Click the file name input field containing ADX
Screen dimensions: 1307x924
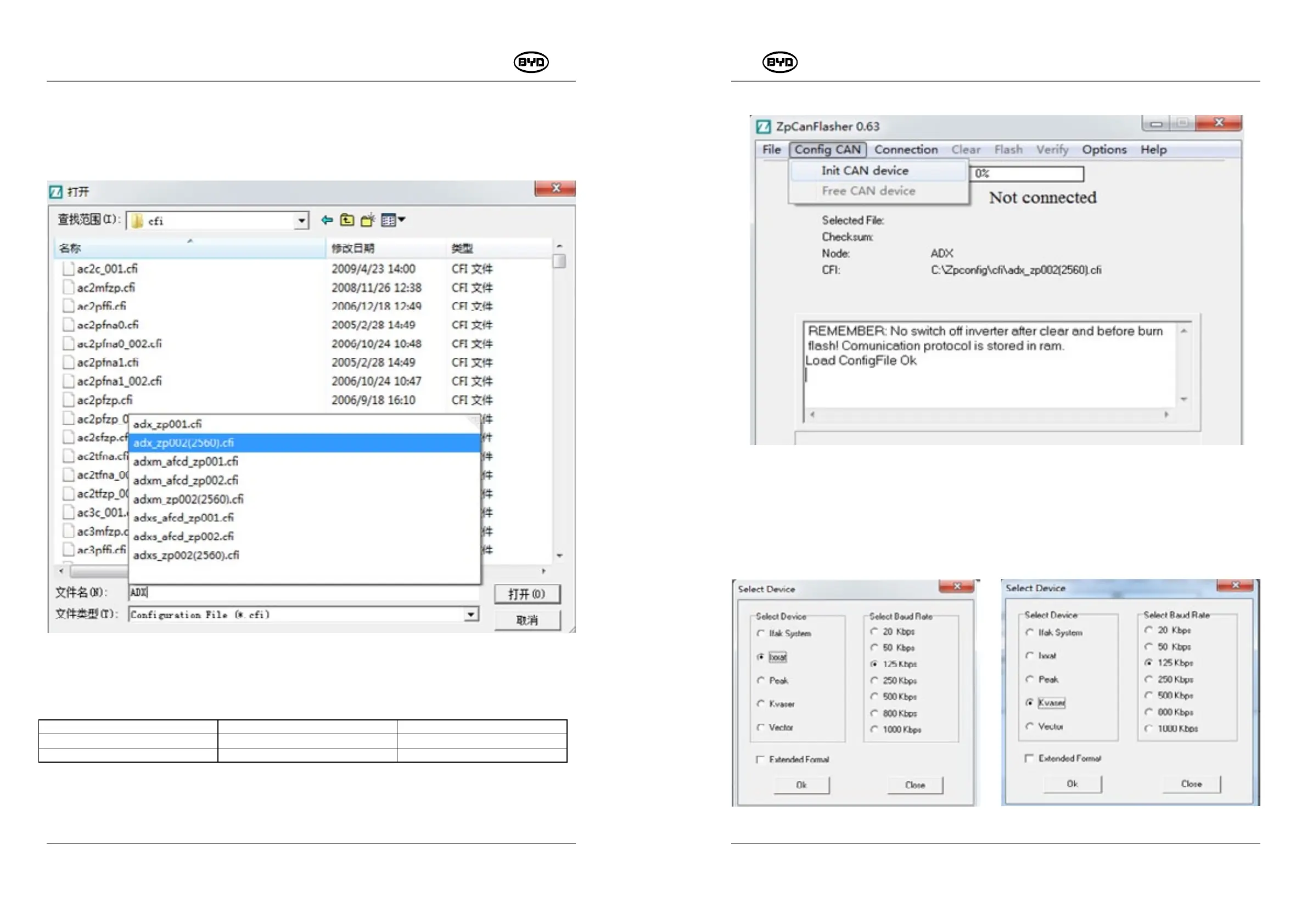click(x=302, y=593)
